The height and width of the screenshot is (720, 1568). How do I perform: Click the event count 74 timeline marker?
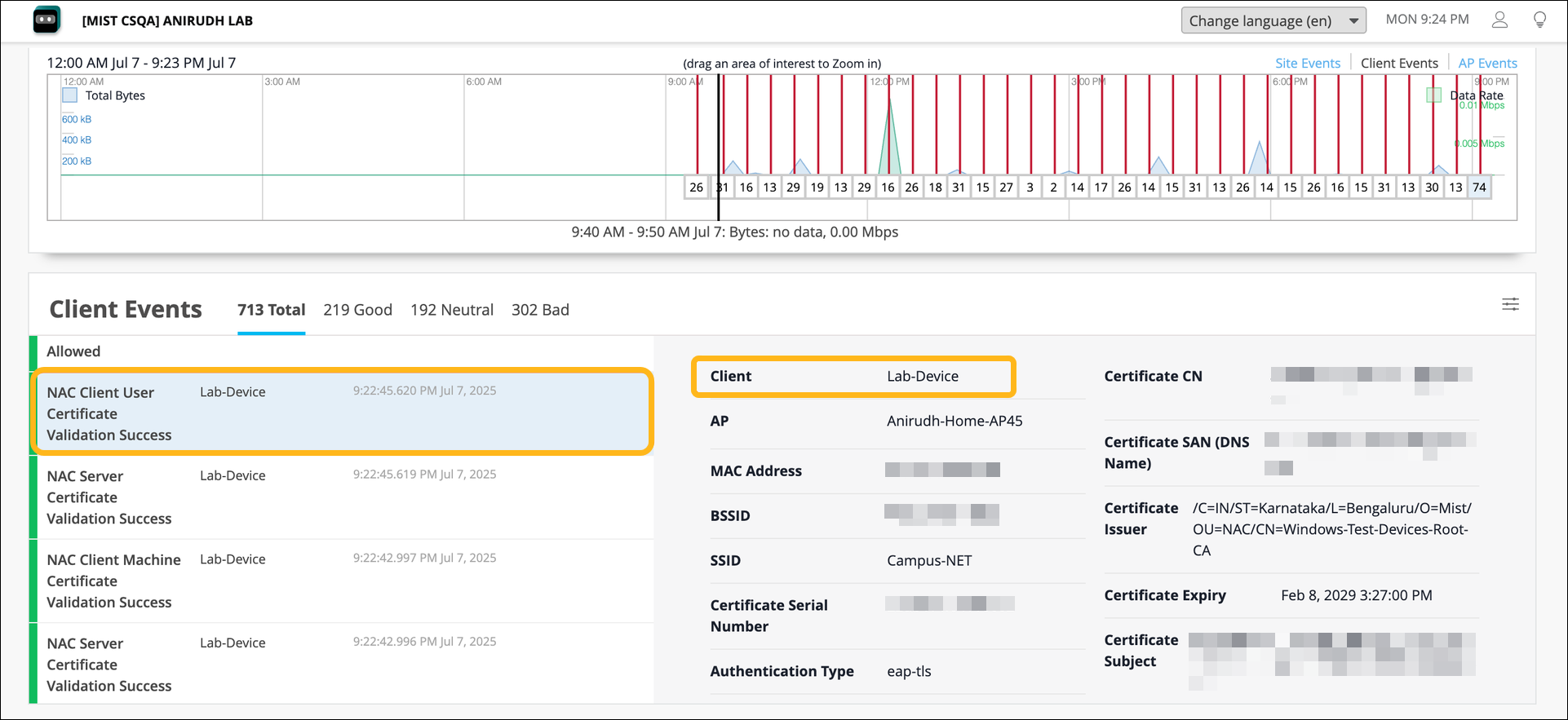coord(1479,188)
